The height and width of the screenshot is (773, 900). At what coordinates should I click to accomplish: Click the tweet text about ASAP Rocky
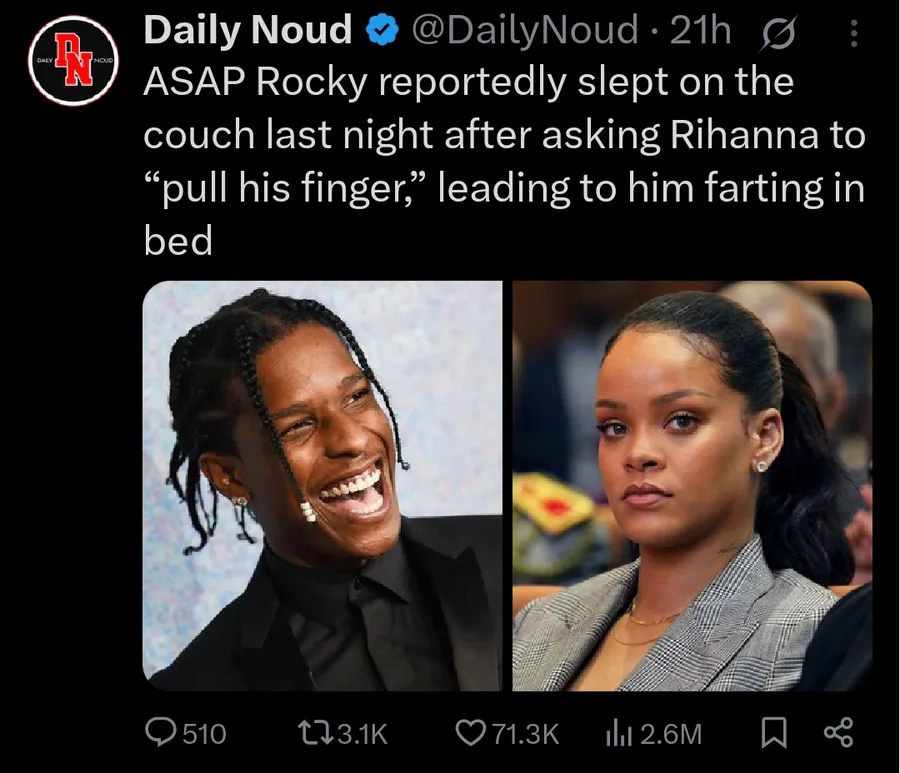tap(504, 161)
